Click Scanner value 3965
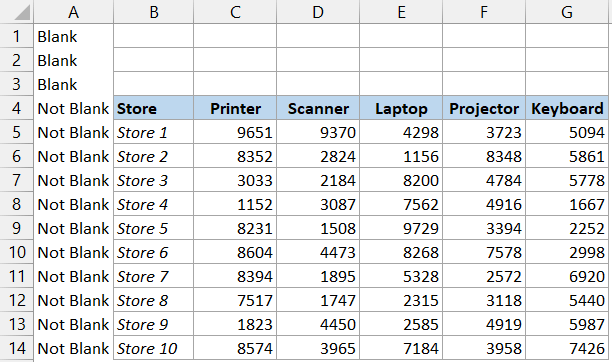The height and width of the screenshot is (362, 612). [318, 348]
